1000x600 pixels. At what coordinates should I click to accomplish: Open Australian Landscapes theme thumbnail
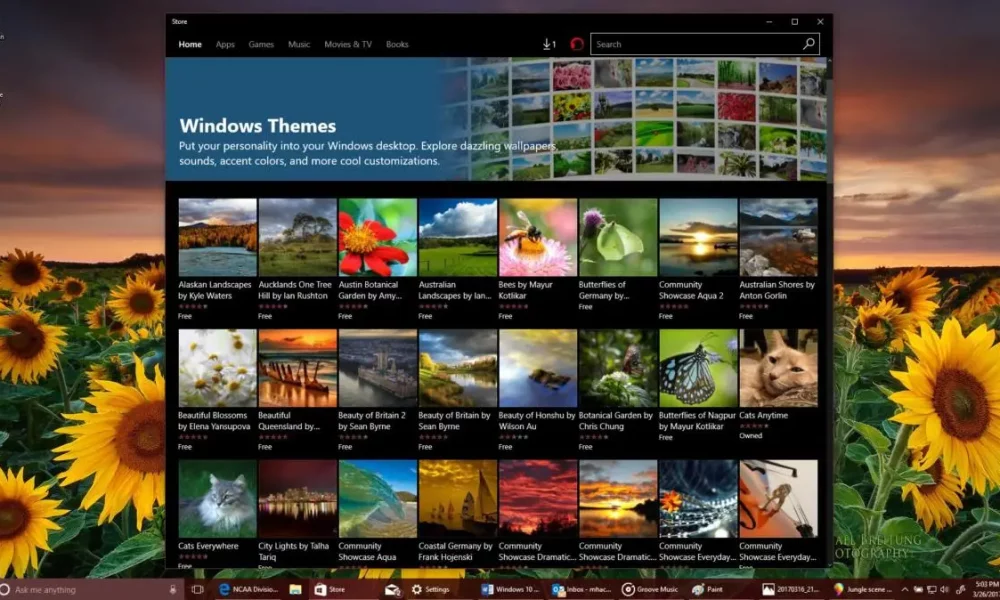(x=458, y=237)
